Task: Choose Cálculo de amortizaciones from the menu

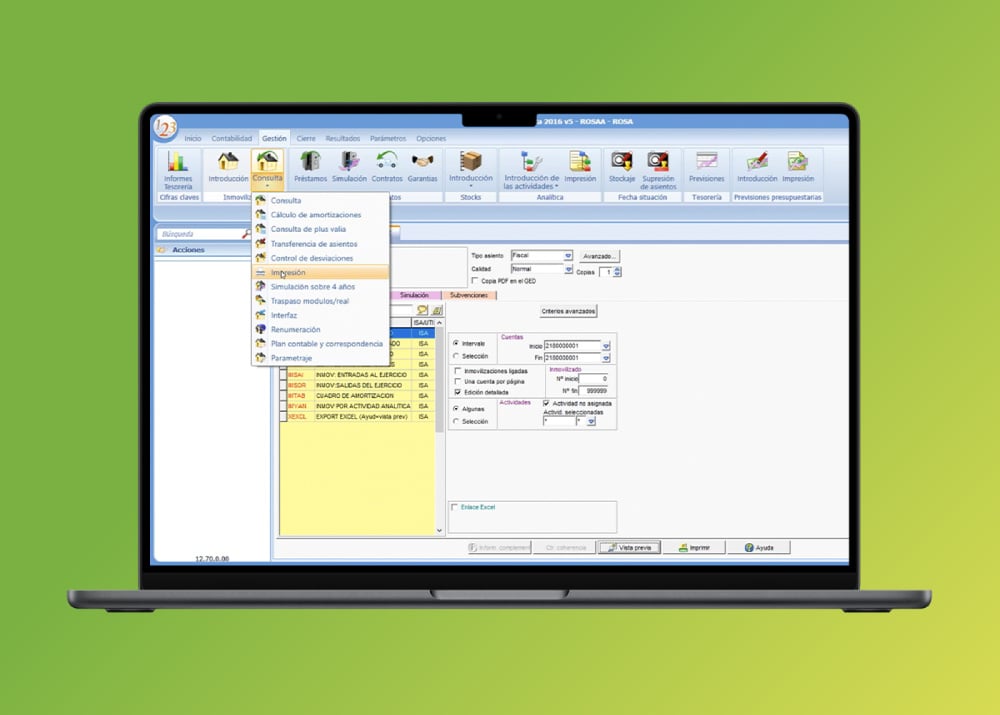Action: [316, 215]
